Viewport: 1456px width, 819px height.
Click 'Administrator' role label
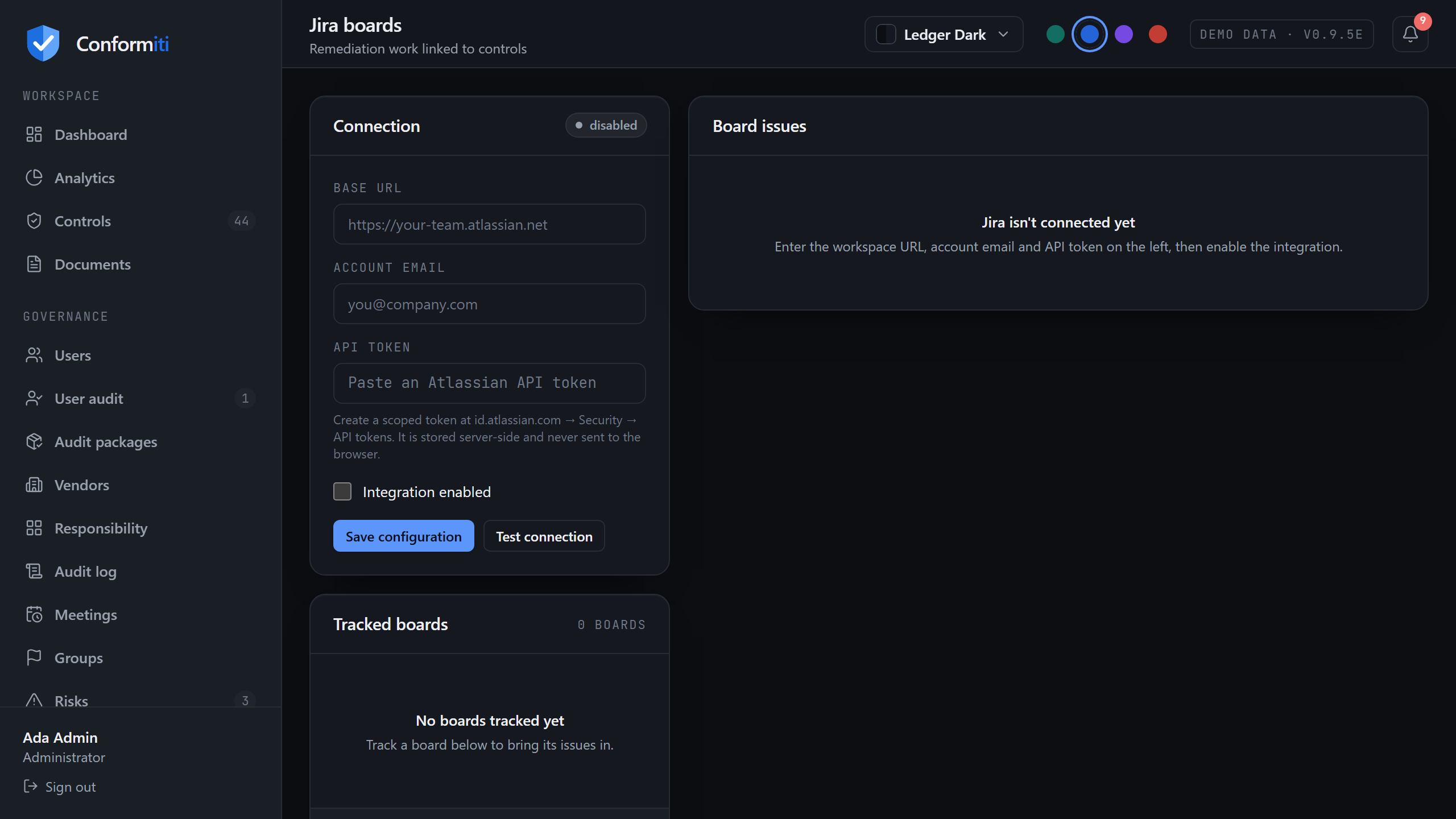64,758
